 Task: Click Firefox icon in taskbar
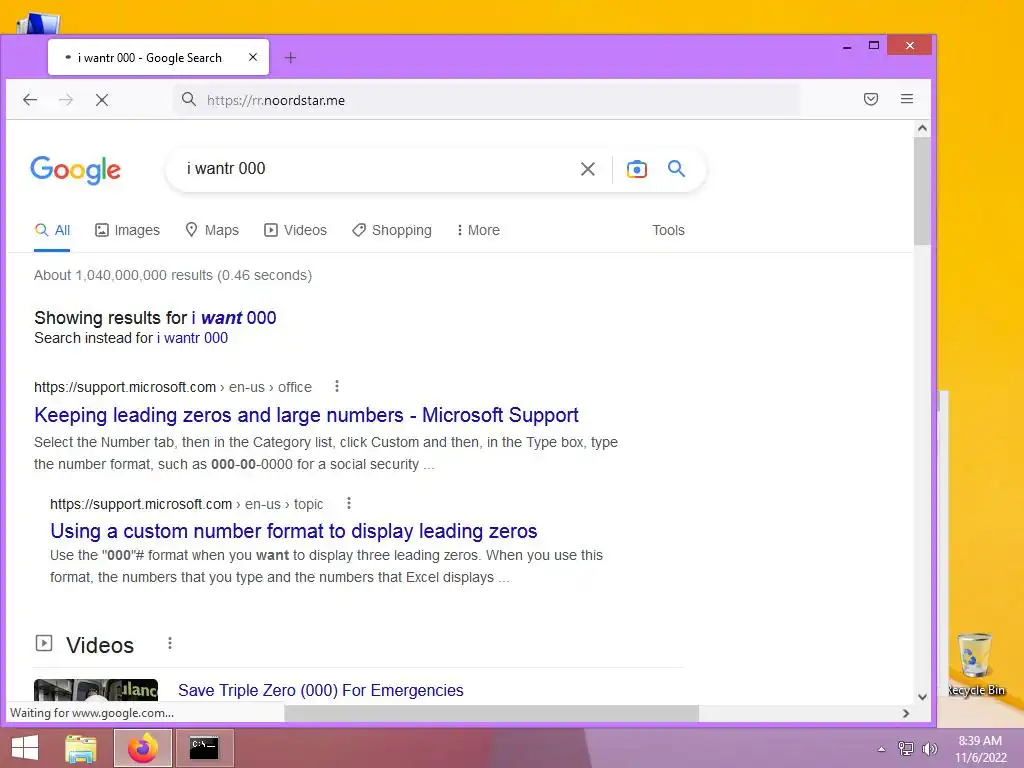143,748
